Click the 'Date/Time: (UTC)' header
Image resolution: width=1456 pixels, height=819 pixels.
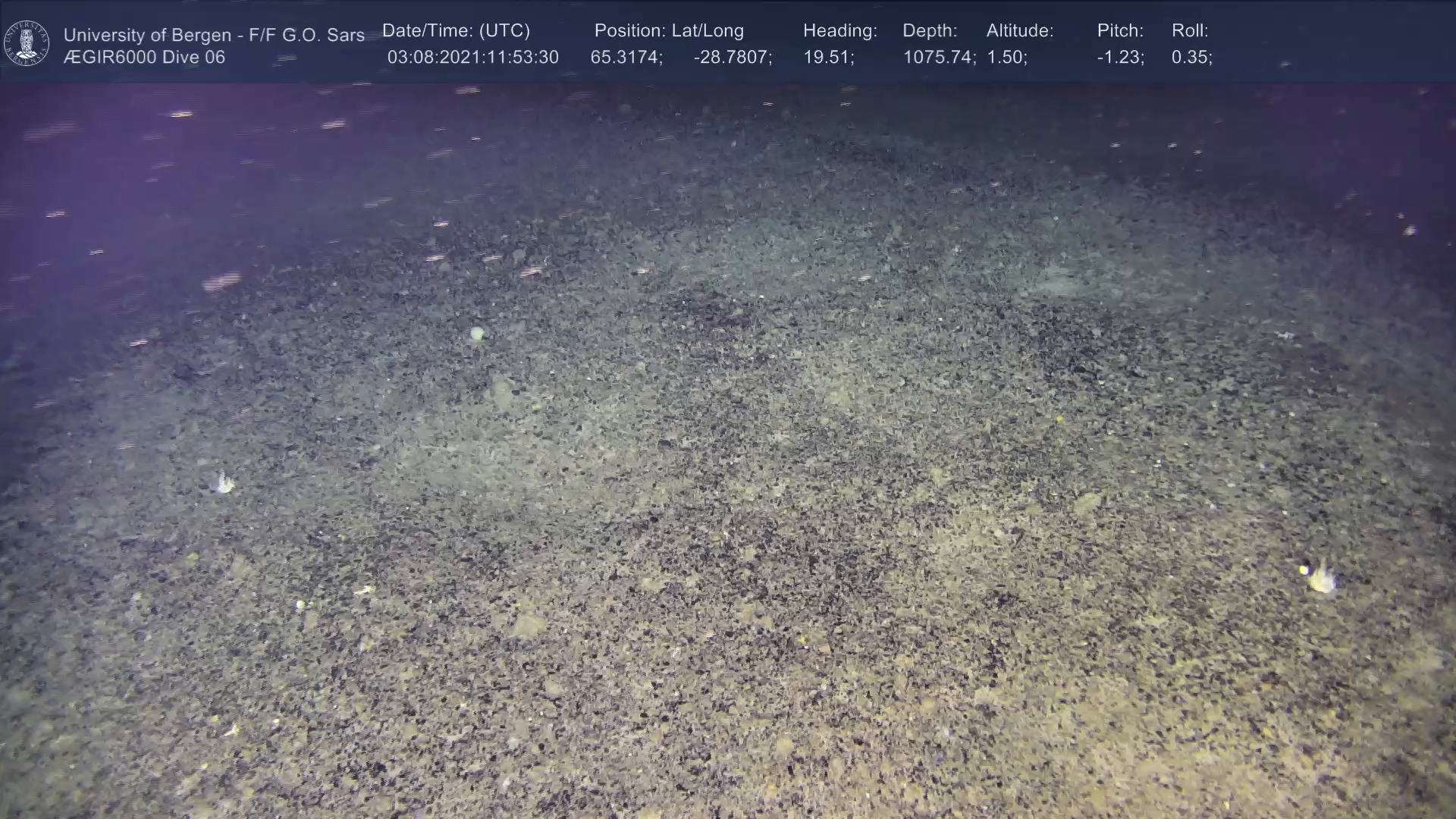tap(456, 31)
